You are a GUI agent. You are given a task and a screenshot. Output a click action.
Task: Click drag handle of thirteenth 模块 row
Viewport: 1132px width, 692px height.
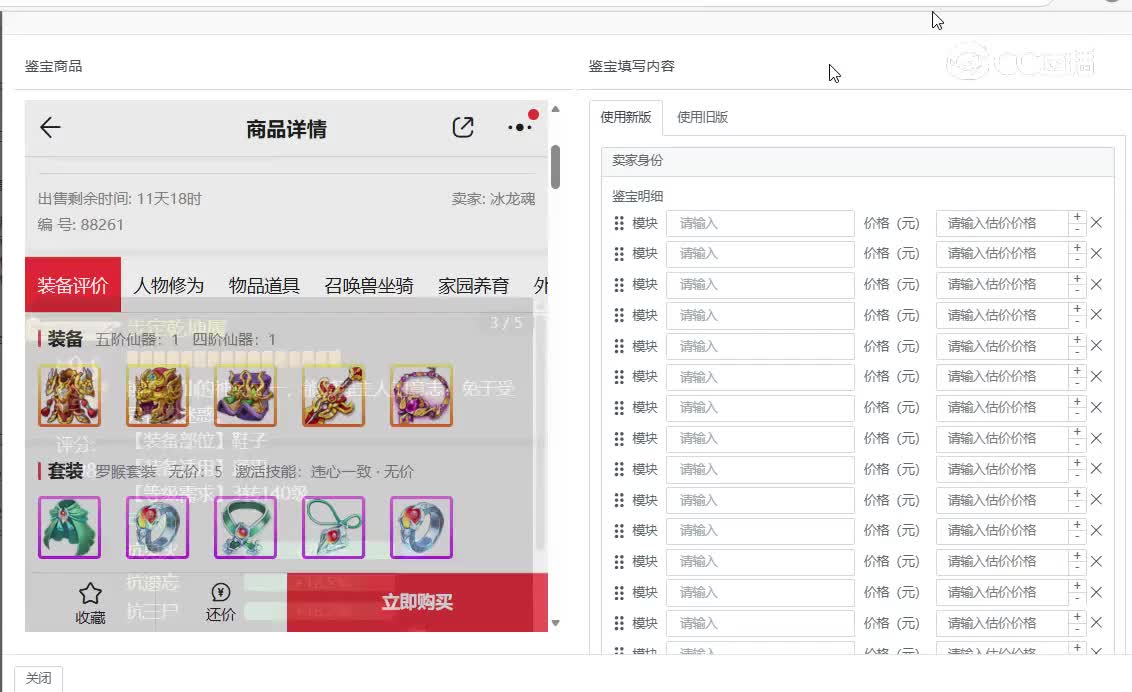click(x=619, y=592)
